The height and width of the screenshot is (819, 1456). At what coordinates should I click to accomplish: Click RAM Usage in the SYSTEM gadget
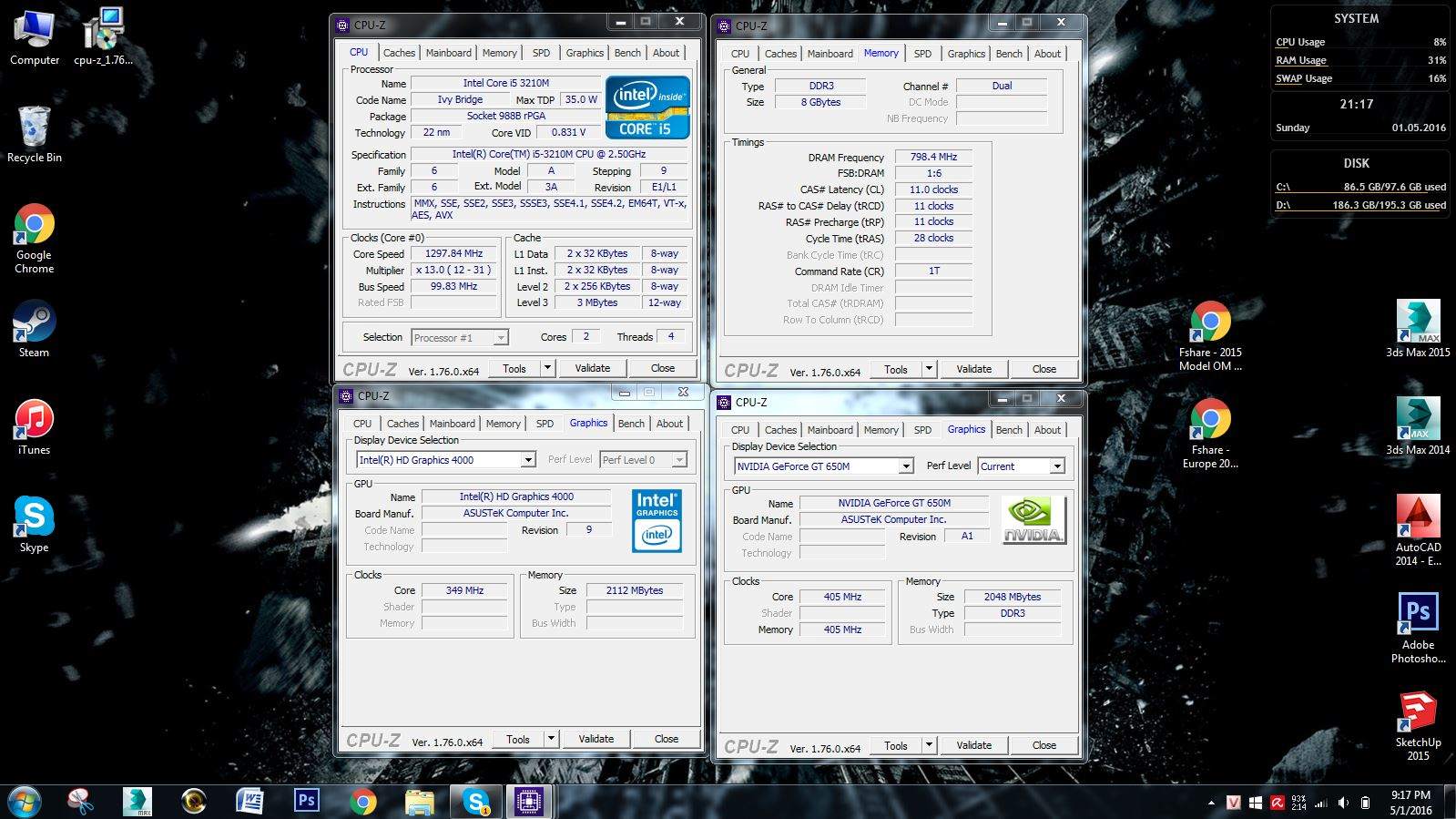click(1360, 60)
